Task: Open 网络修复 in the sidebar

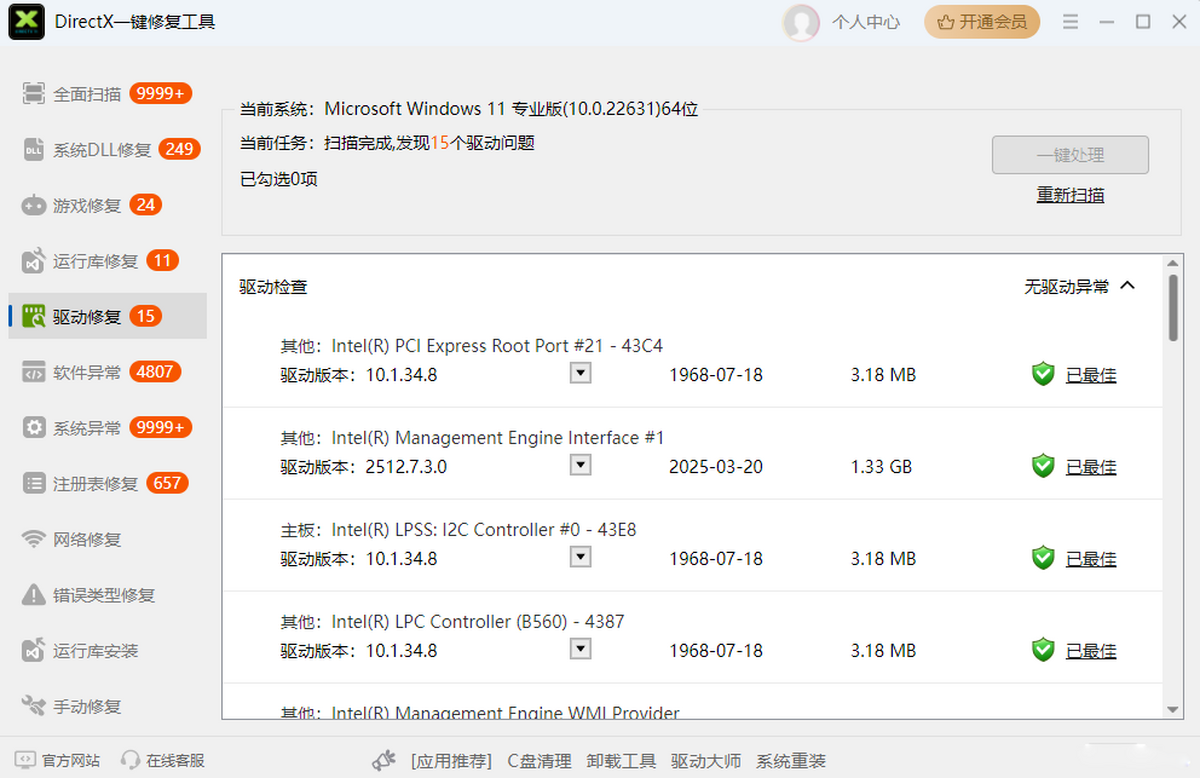Action: tap(107, 540)
